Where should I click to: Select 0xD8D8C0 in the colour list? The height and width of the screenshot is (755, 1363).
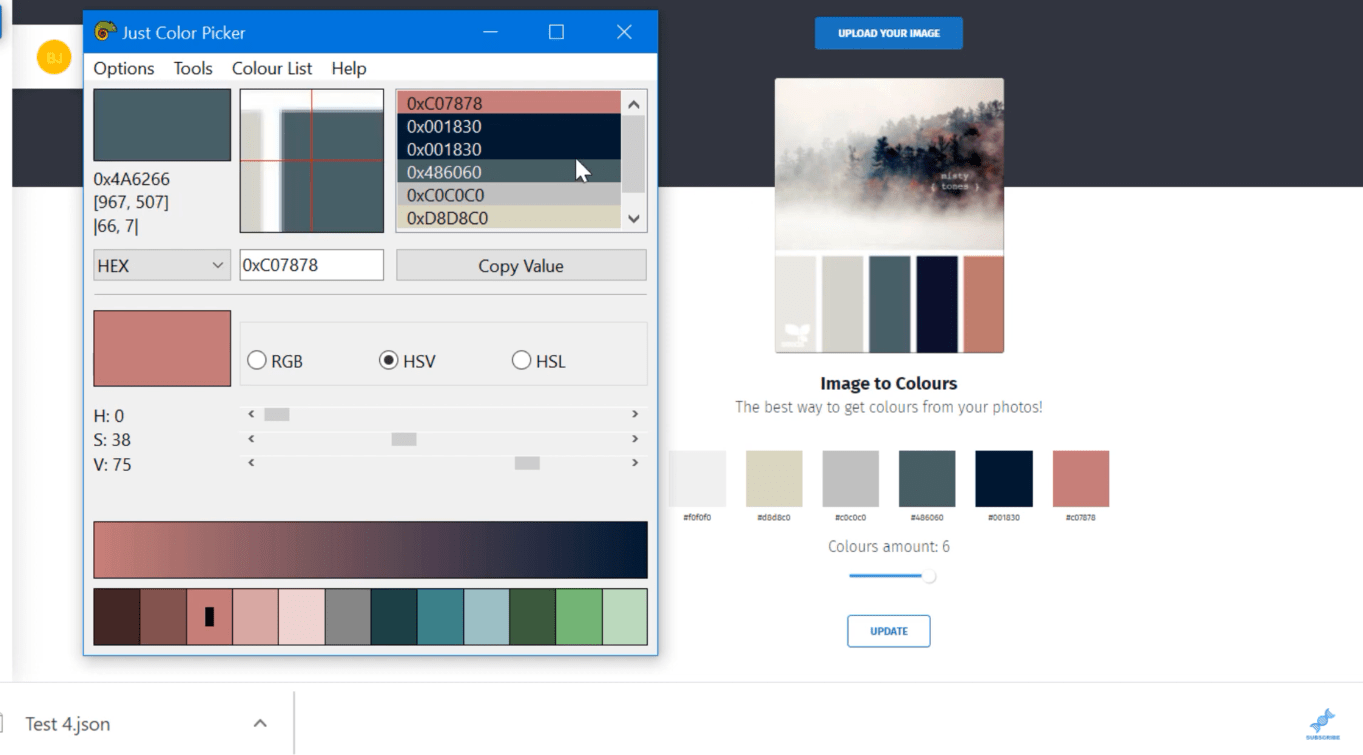coord(509,218)
